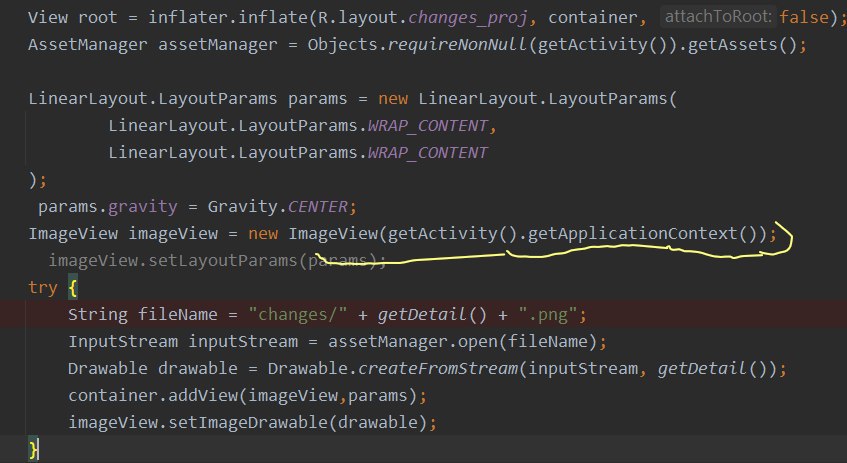Click the "changes/" string literal
Image resolution: width=847 pixels, height=463 pixels.
point(298,314)
